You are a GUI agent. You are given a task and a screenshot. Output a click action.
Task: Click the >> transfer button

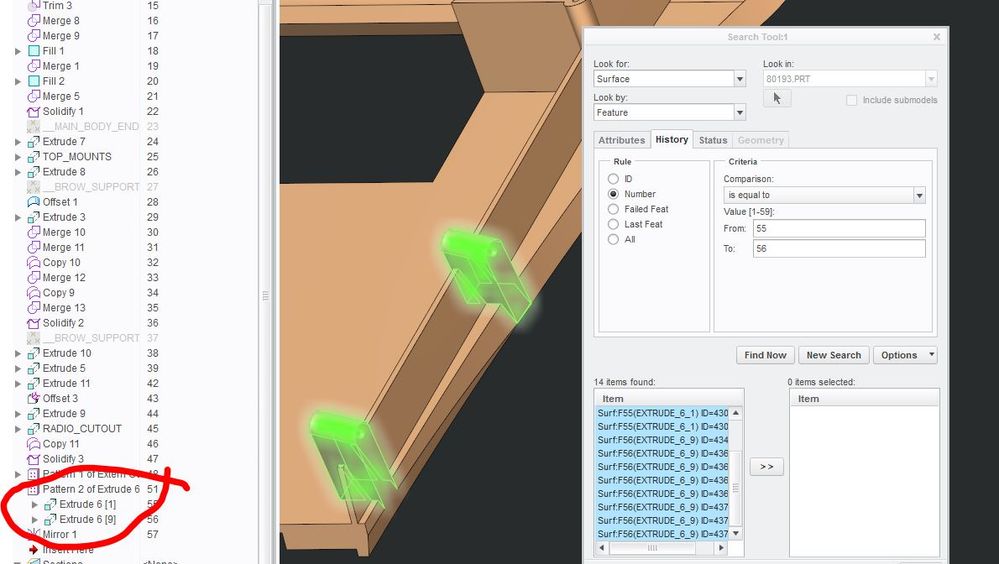tap(766, 467)
